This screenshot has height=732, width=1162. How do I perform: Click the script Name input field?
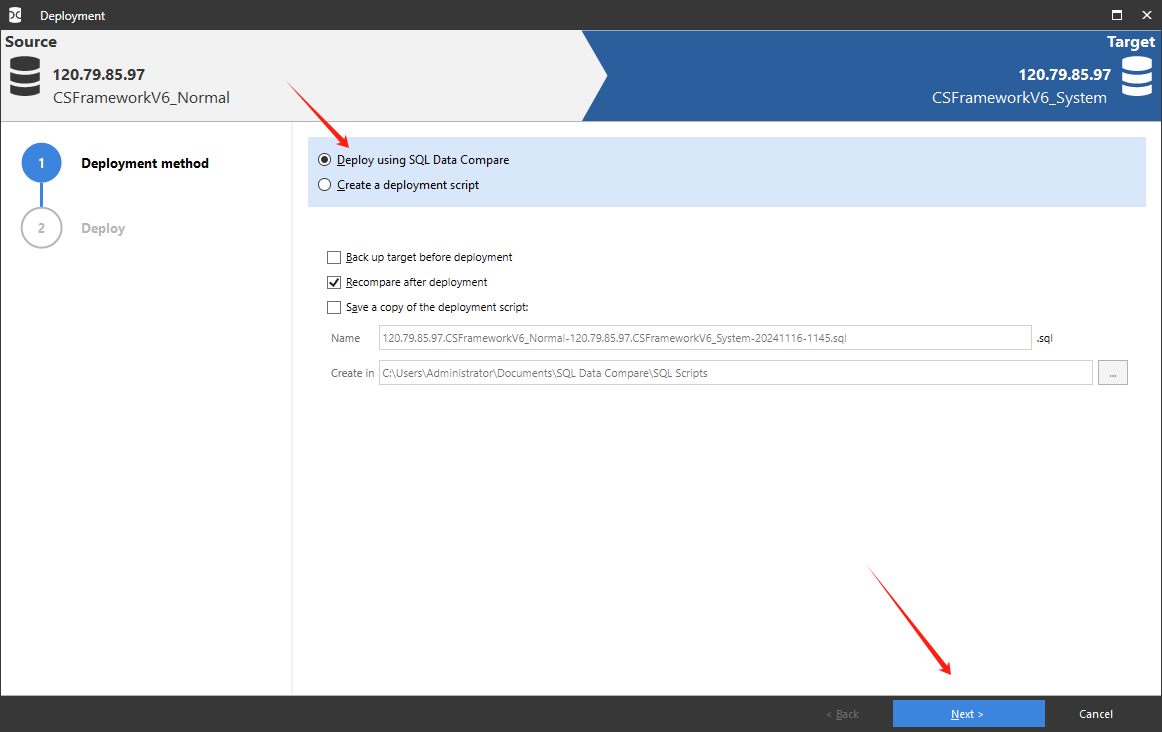tap(705, 338)
